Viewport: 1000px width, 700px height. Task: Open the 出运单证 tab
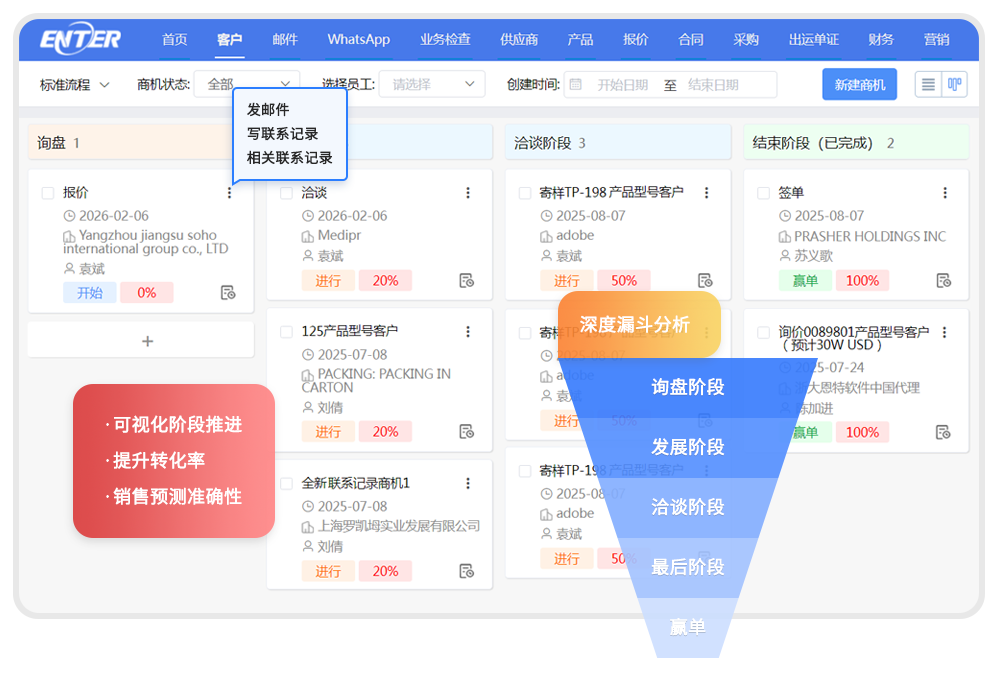[x=814, y=40]
